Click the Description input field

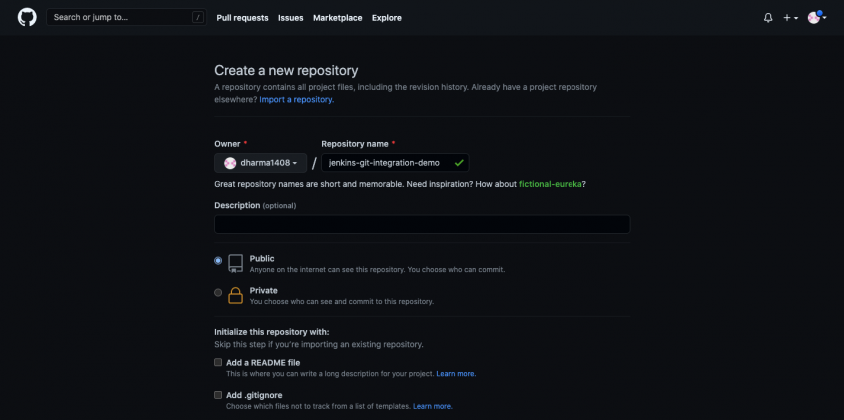pos(422,224)
